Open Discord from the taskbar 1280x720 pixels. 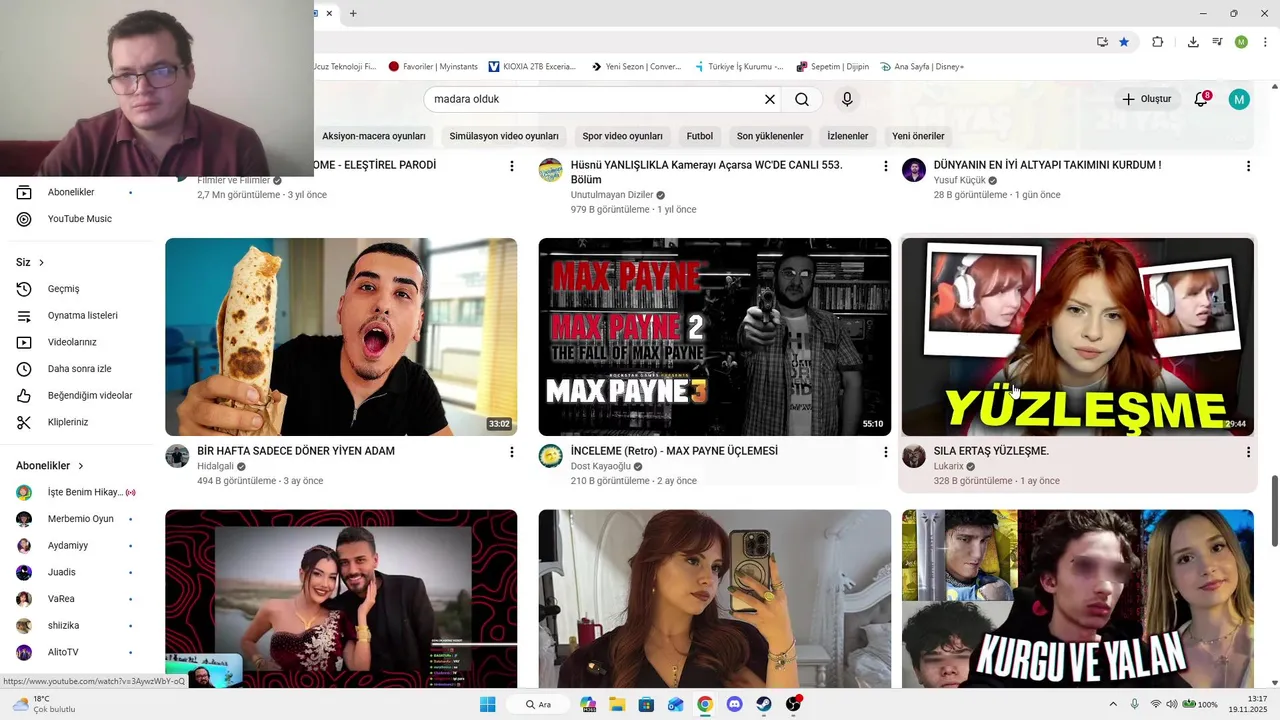735,704
